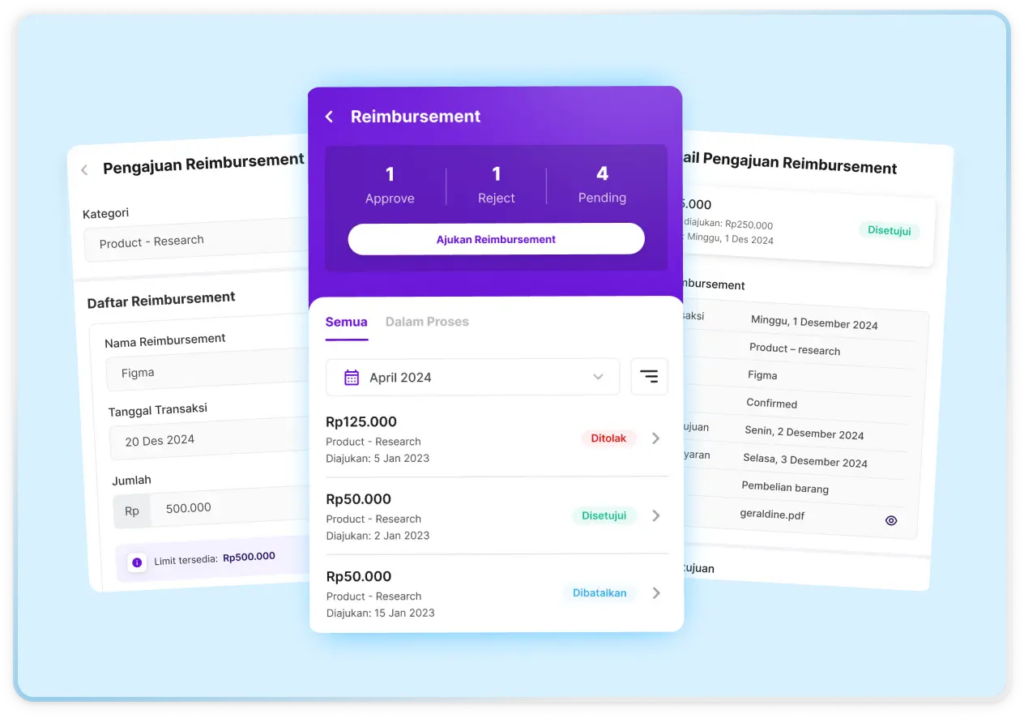Screen dimensions: 1024x718
Task: Click the Pending count of 4
Action: coord(602,185)
